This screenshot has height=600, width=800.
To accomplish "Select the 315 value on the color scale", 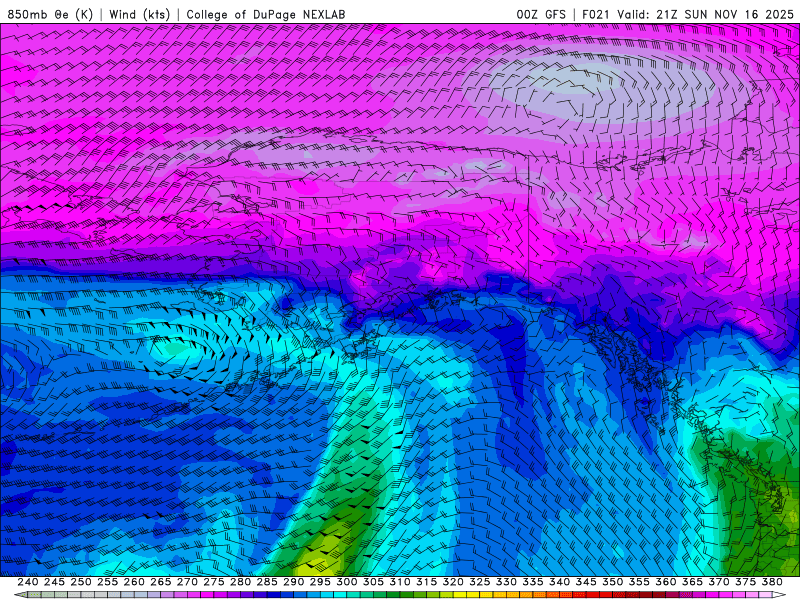I will coord(427,582).
